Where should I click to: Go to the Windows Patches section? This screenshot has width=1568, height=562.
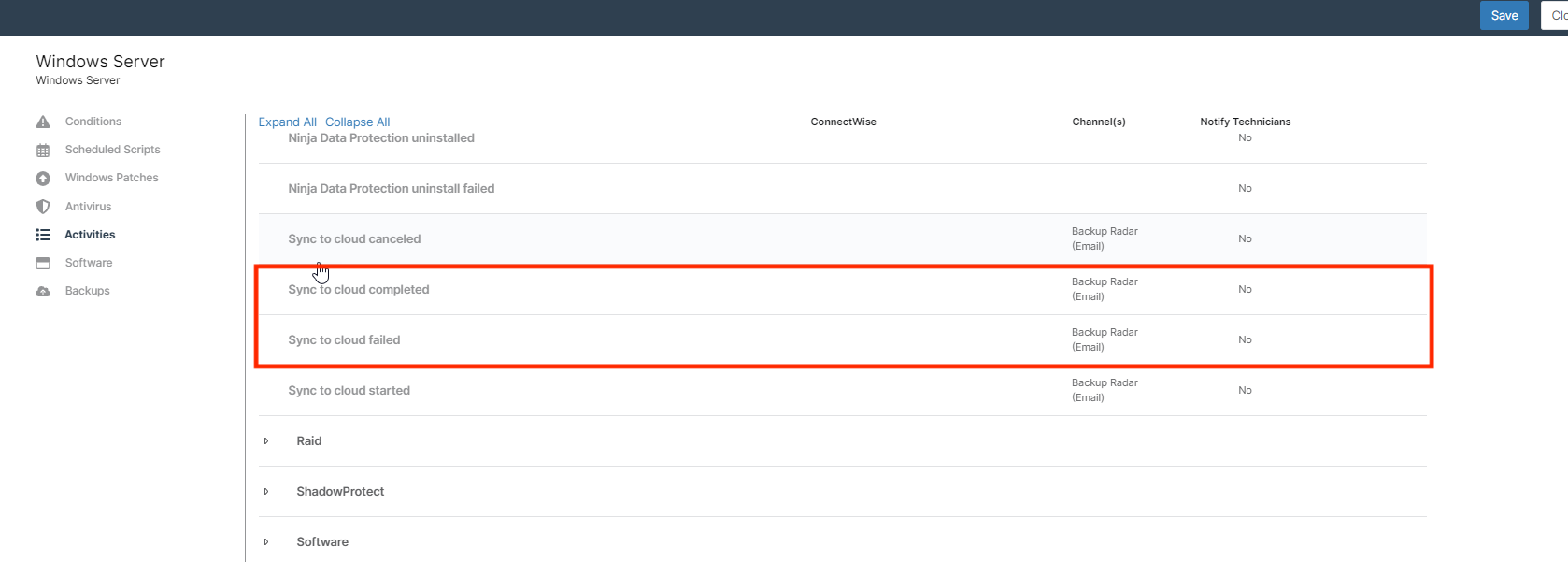point(111,178)
